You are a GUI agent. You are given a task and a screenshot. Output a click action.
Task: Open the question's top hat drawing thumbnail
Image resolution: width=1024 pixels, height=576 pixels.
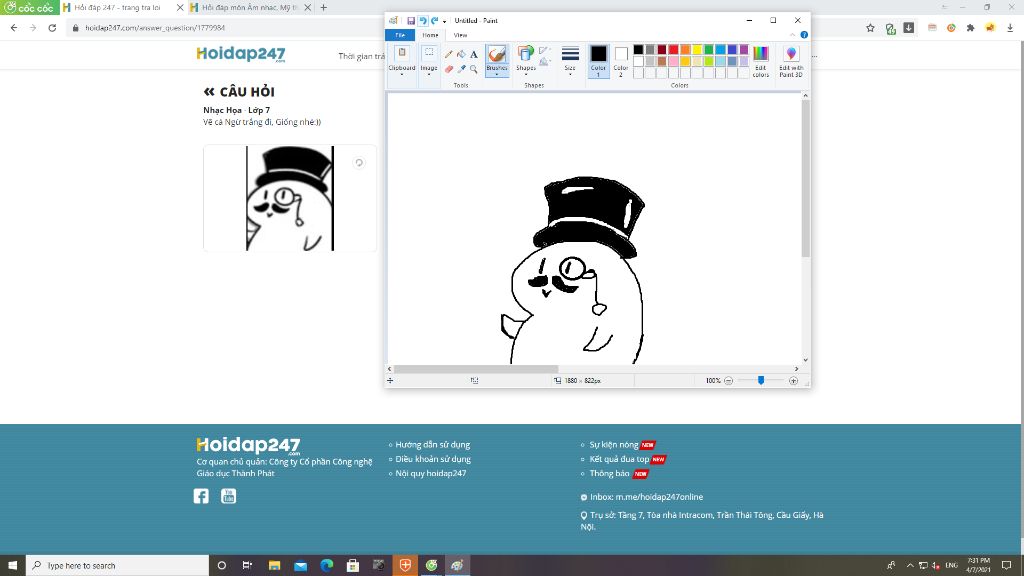(290, 198)
